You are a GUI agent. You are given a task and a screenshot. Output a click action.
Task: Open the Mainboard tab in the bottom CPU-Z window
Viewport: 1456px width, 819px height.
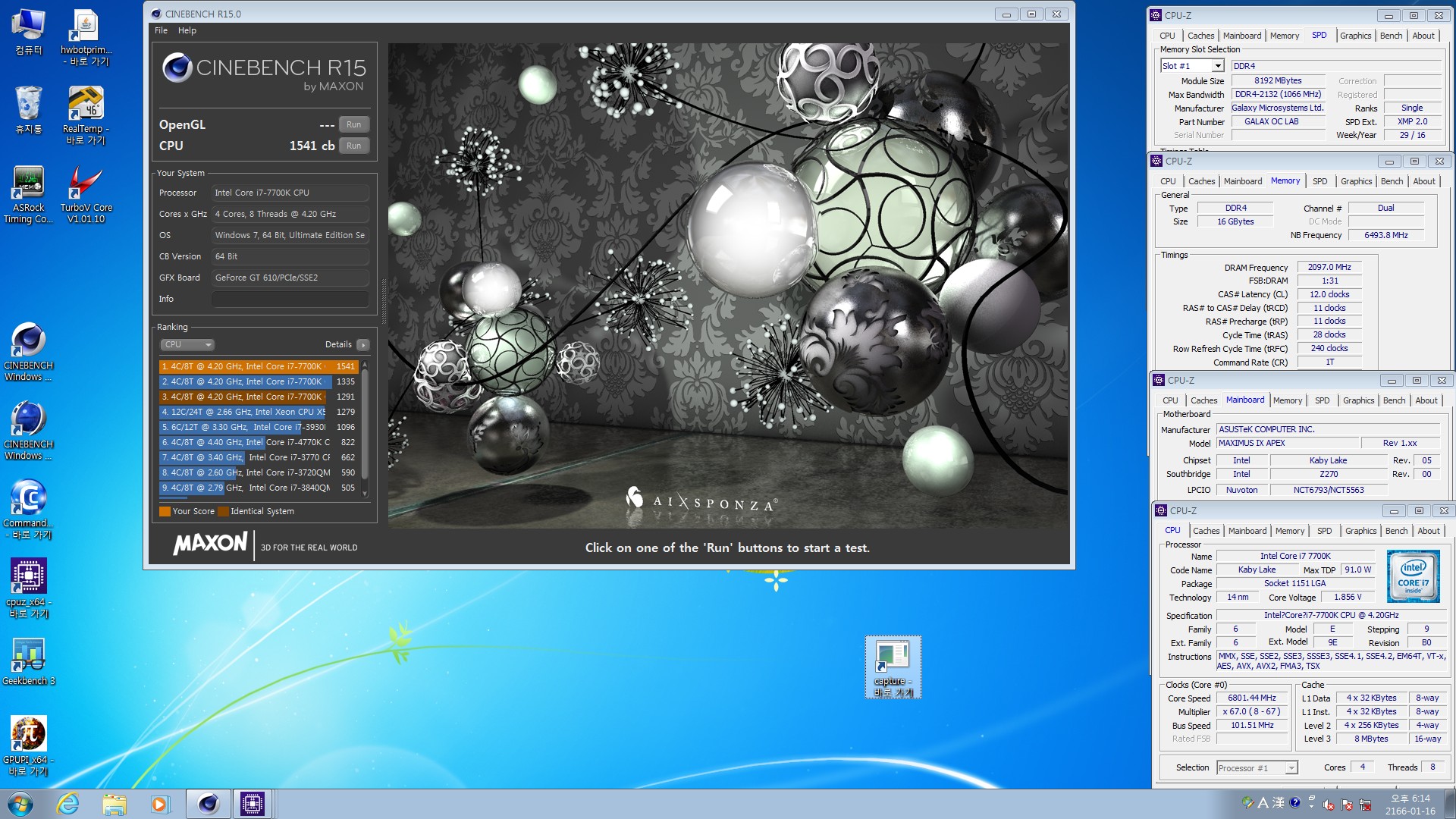point(1247,531)
